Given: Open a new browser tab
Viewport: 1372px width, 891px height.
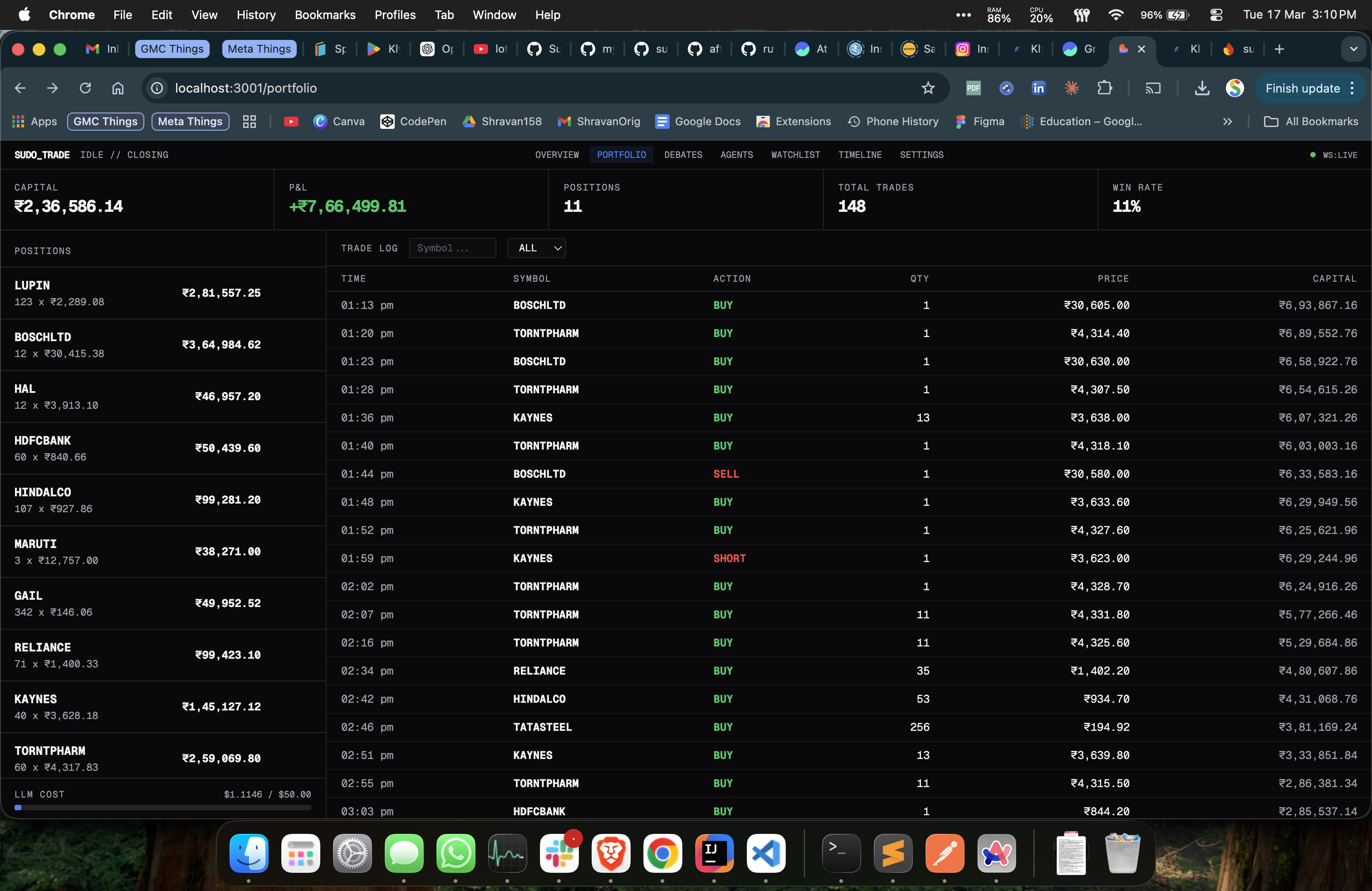Looking at the screenshot, I should (x=1279, y=49).
